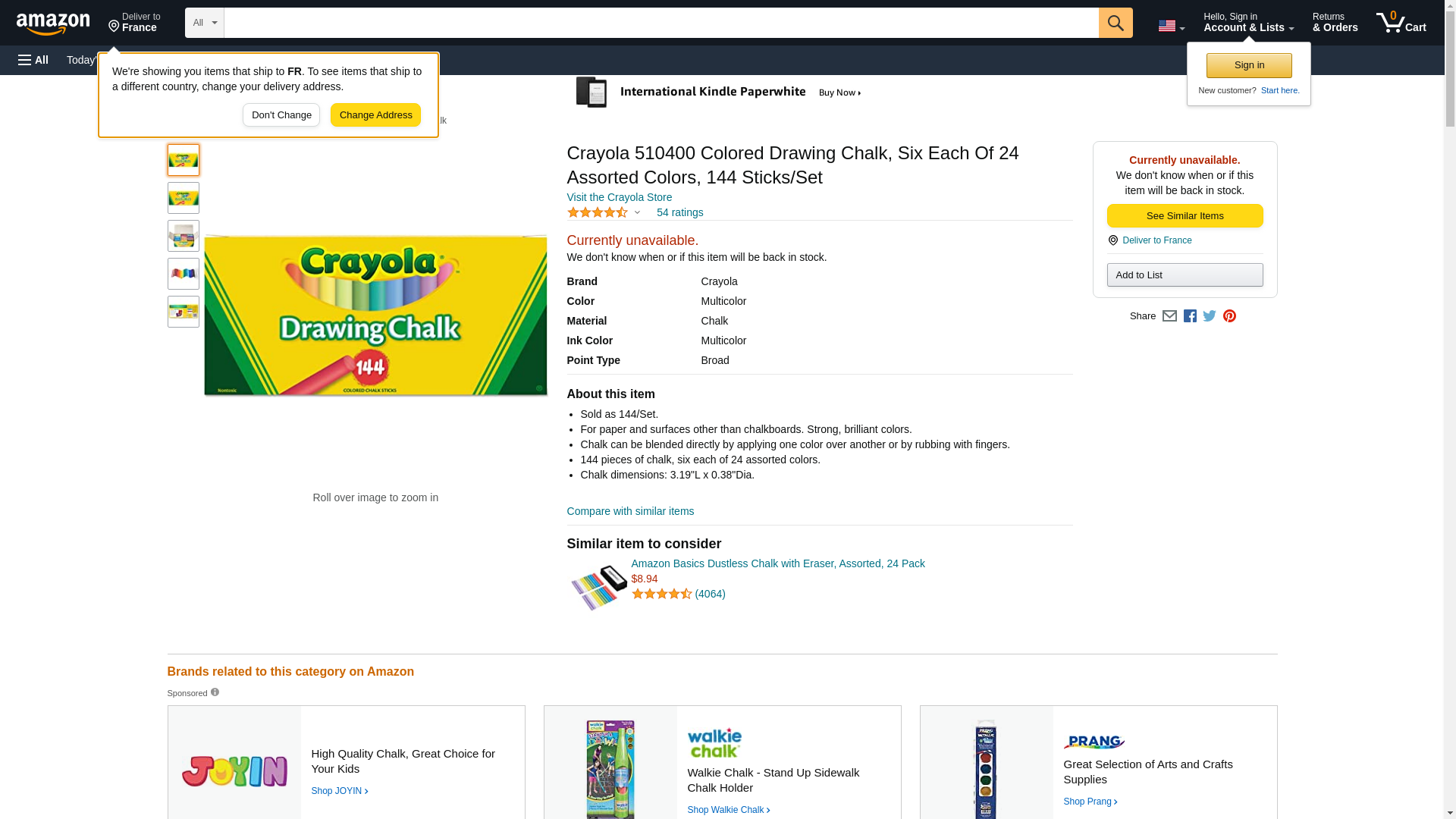1456x819 pixels.
Task: Click Change Address button
Action: point(375,115)
